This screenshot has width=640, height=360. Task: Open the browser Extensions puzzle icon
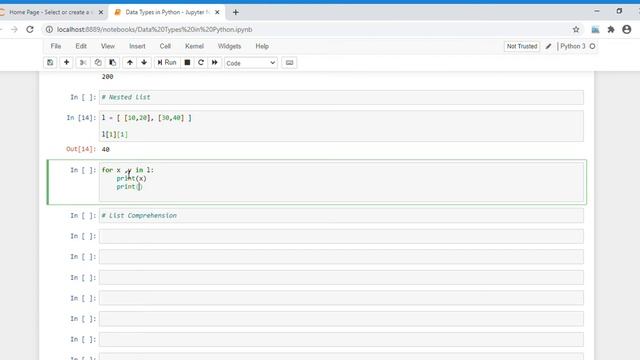pyautogui.click(x=611, y=29)
